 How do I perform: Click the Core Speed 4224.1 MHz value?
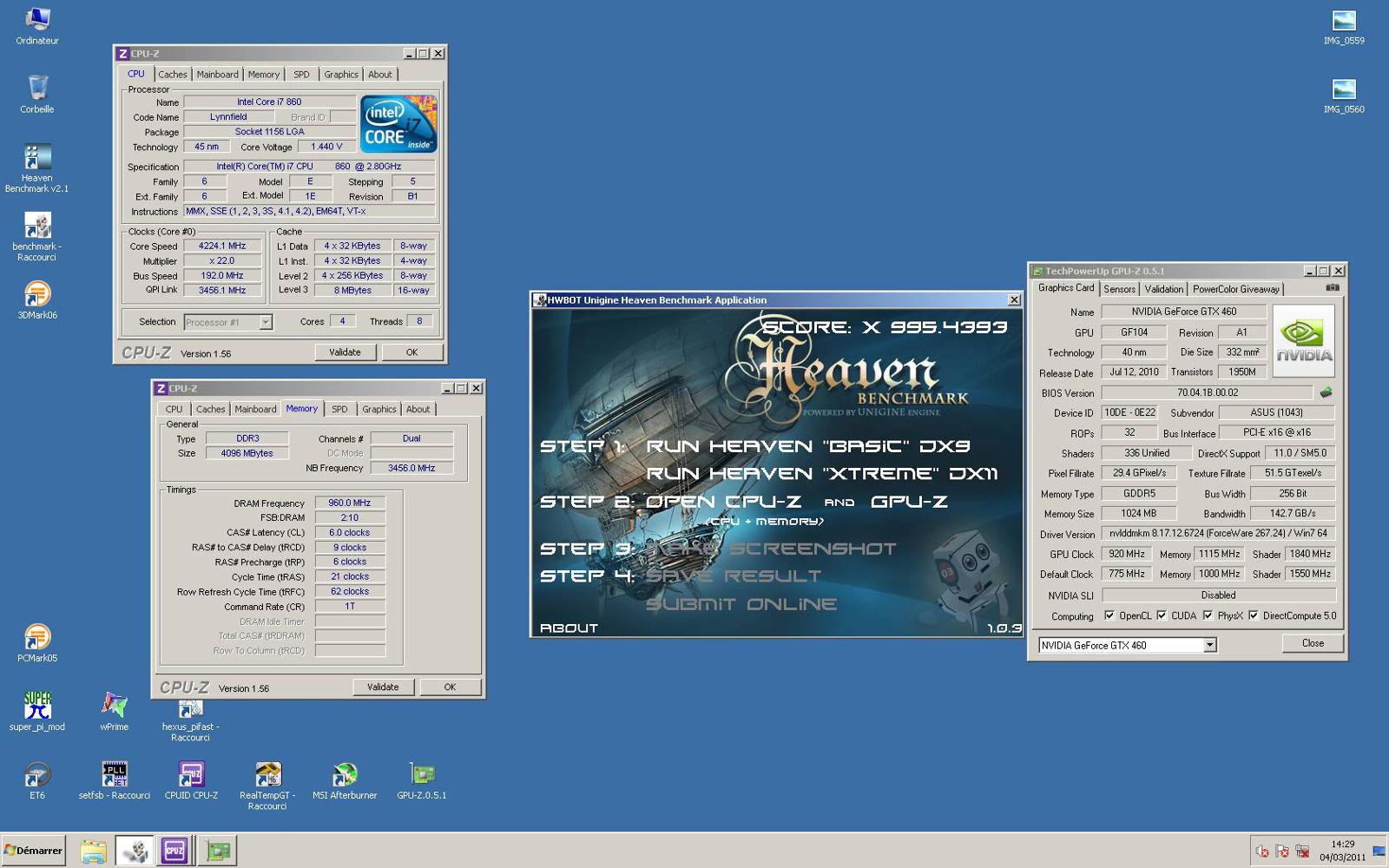tap(221, 247)
